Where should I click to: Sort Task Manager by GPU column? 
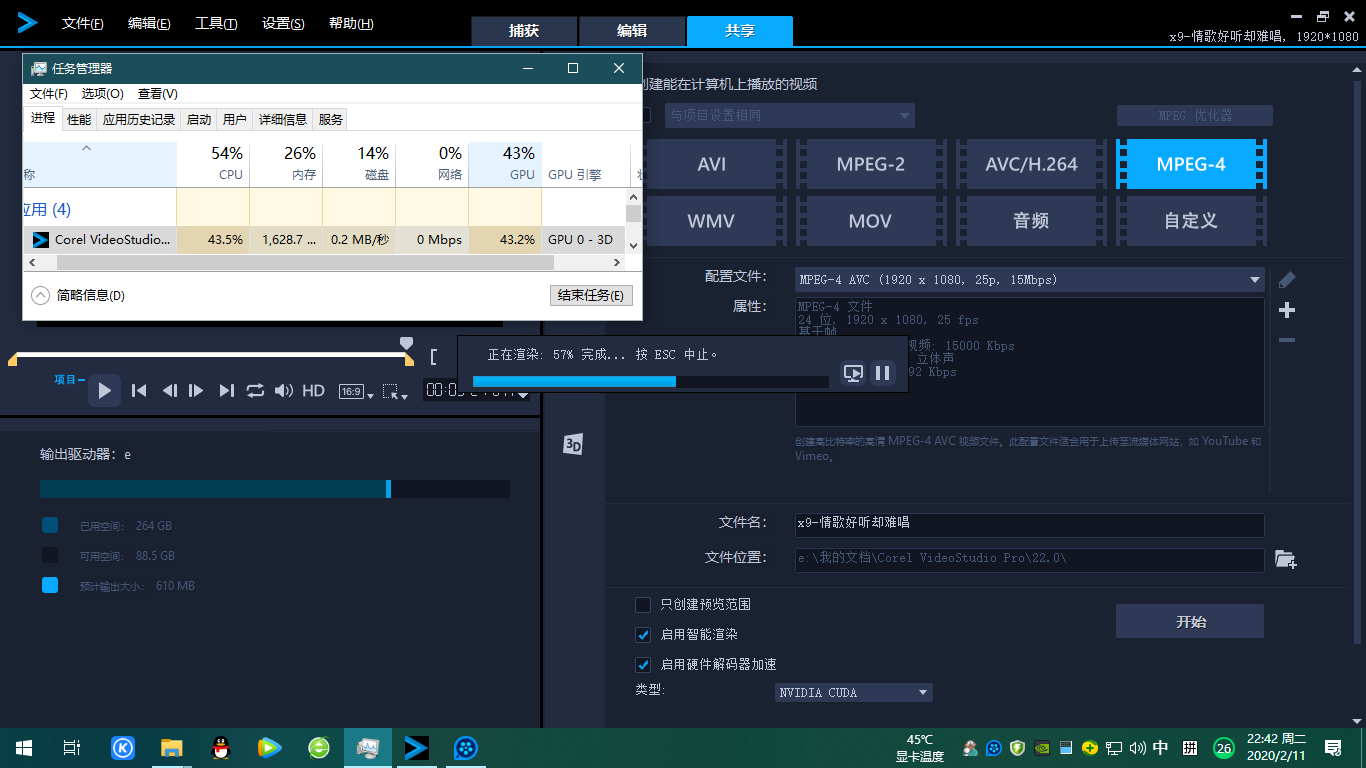[x=505, y=164]
